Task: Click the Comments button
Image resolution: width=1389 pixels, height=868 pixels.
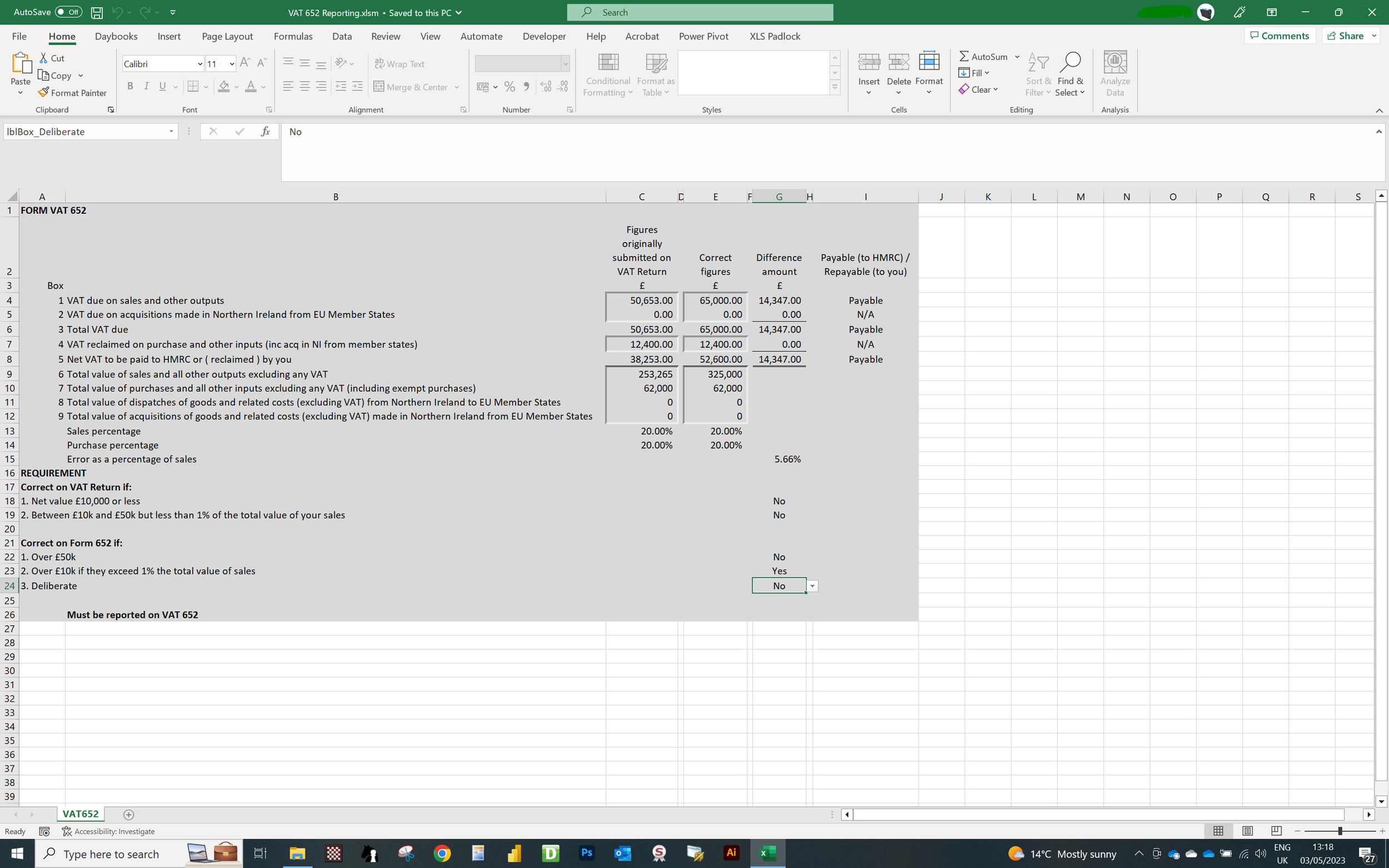Action: (1280, 35)
